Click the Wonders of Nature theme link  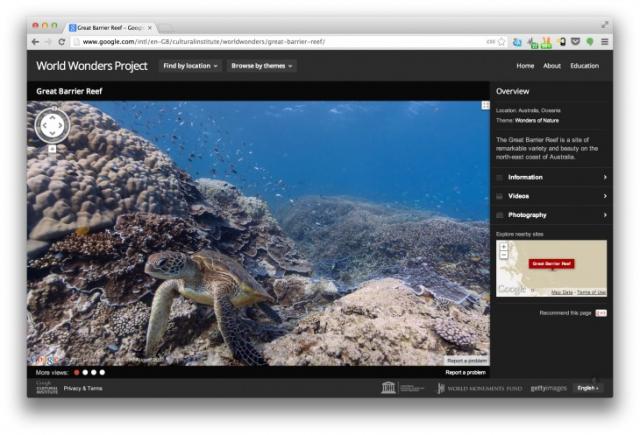click(x=538, y=120)
